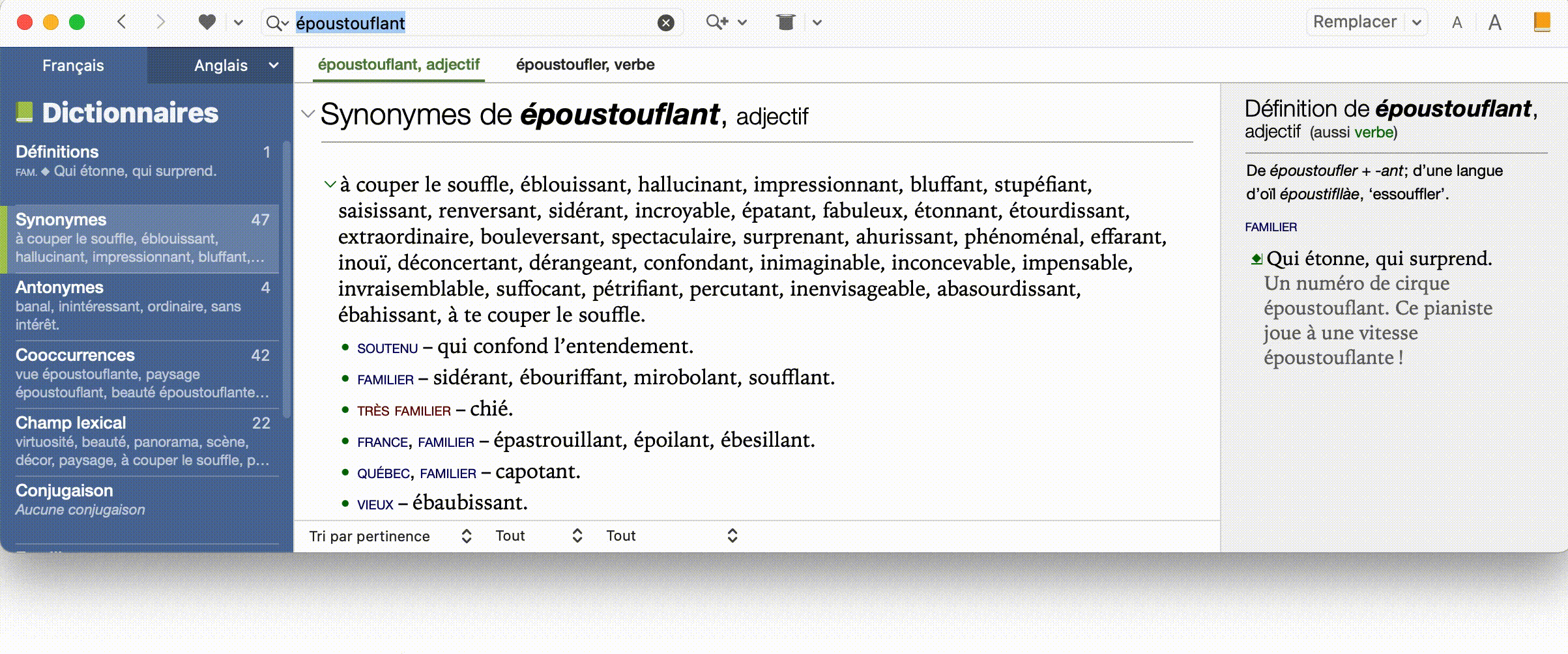Click the history bin toolbar icon
The height and width of the screenshot is (654, 1568).
click(x=786, y=22)
